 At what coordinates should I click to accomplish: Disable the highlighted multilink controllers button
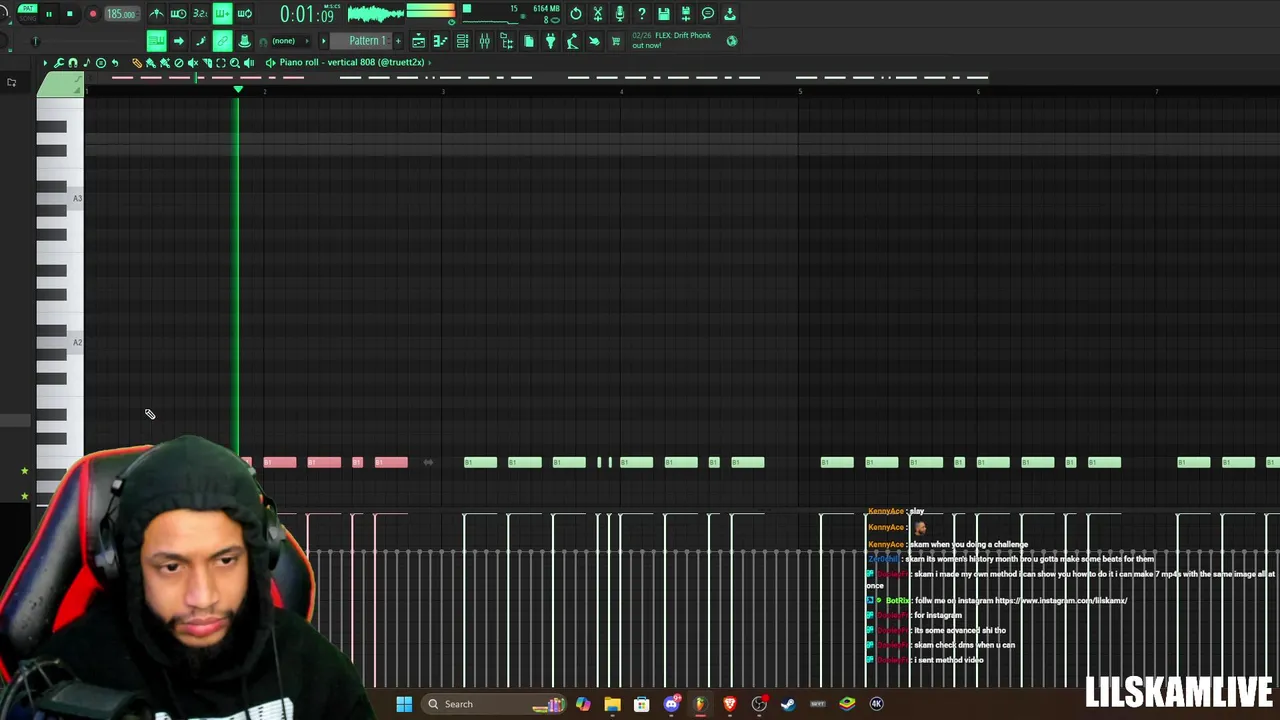tap(222, 41)
